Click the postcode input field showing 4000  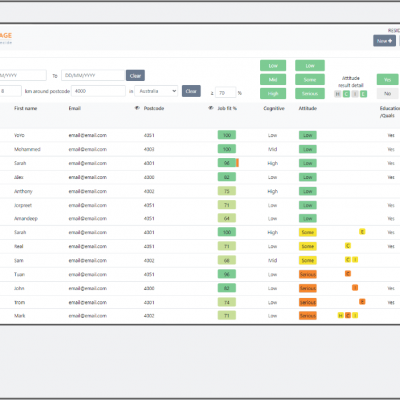point(98,91)
